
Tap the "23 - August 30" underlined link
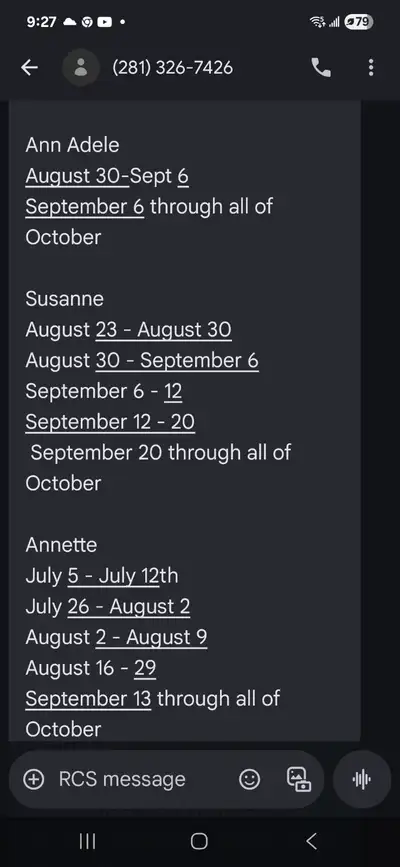tap(164, 330)
